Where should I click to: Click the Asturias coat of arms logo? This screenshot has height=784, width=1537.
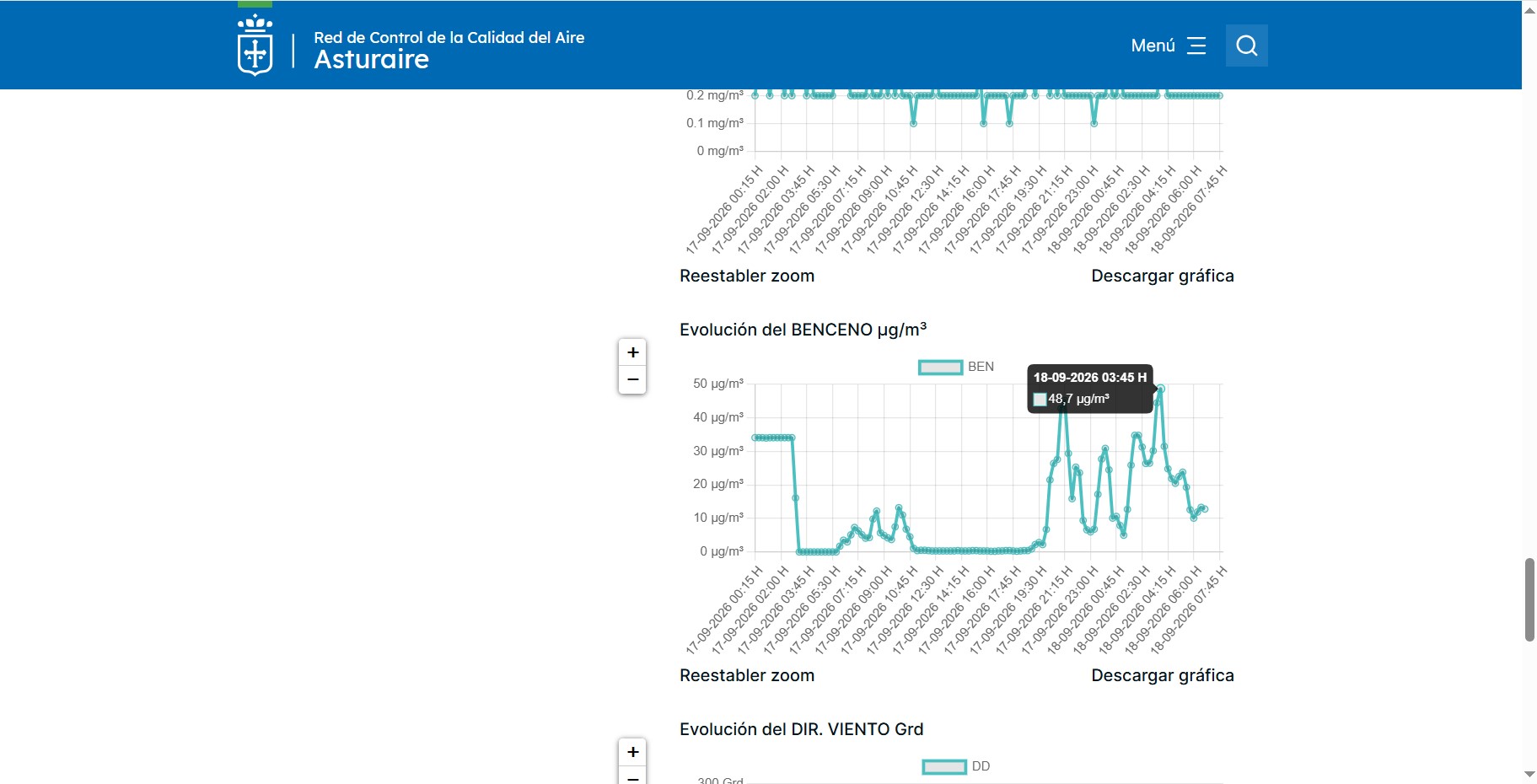pyautogui.click(x=255, y=46)
